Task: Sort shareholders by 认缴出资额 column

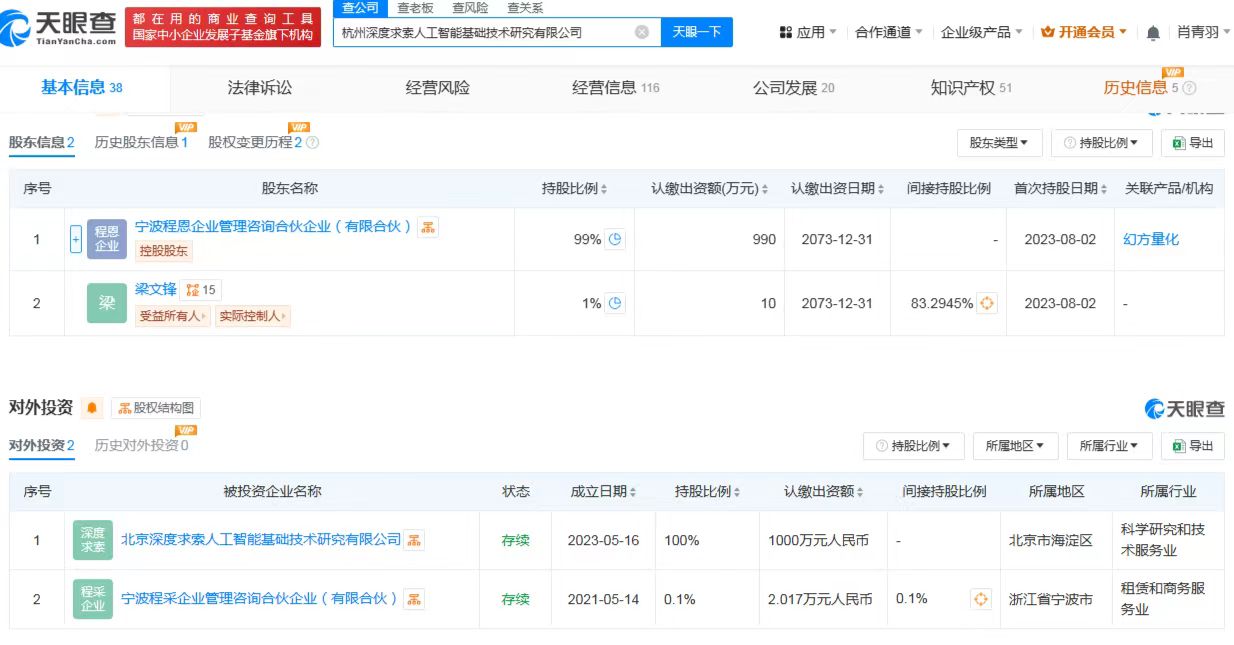Action: click(x=709, y=189)
